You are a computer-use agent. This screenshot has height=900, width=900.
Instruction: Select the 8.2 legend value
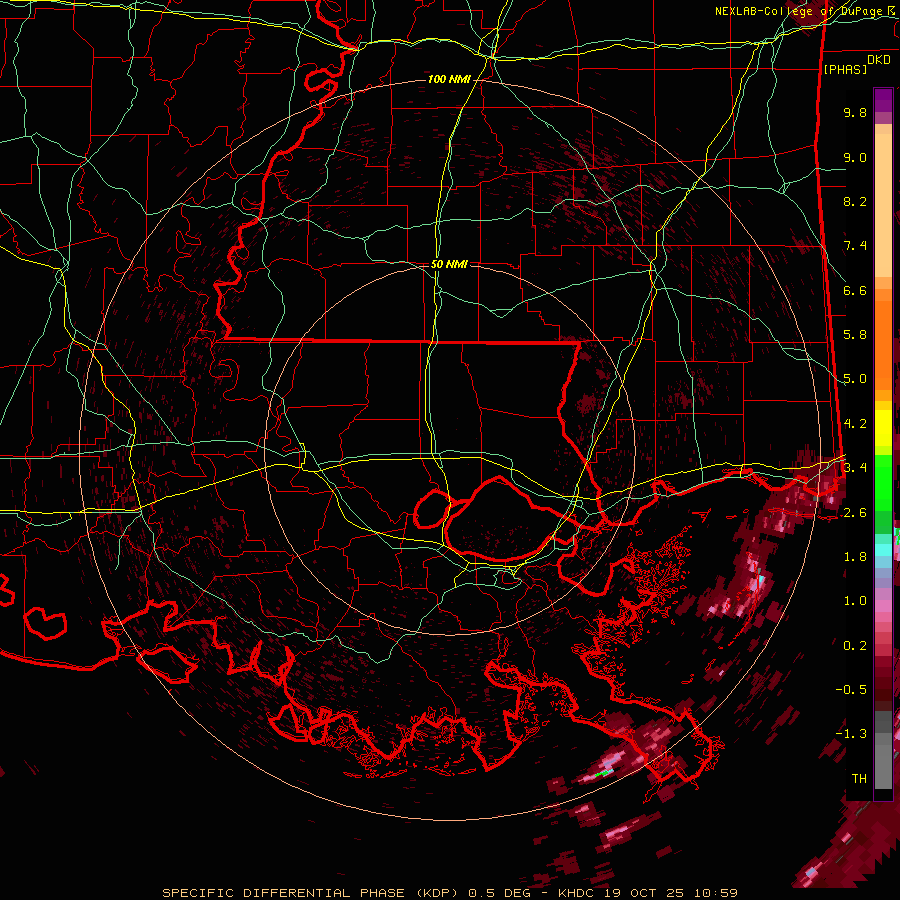point(855,201)
